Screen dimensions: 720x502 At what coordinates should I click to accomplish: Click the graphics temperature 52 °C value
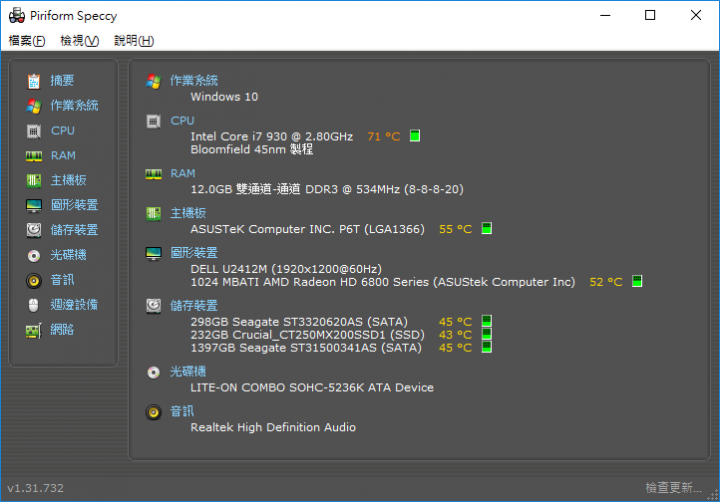pyautogui.click(x=606, y=282)
